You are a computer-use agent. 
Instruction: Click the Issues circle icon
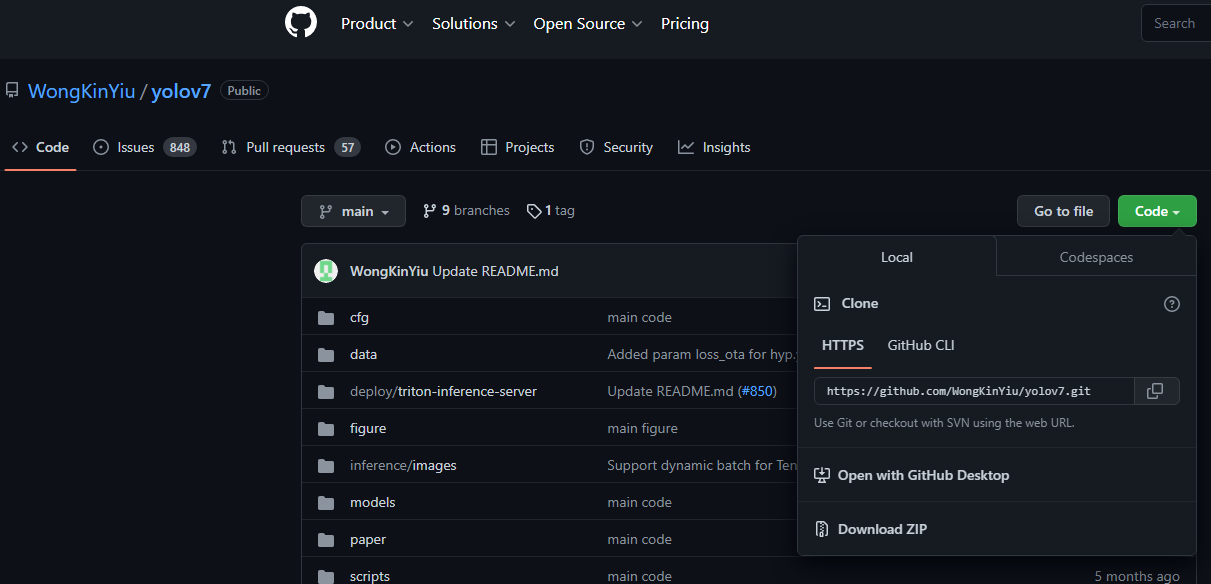tap(101, 147)
